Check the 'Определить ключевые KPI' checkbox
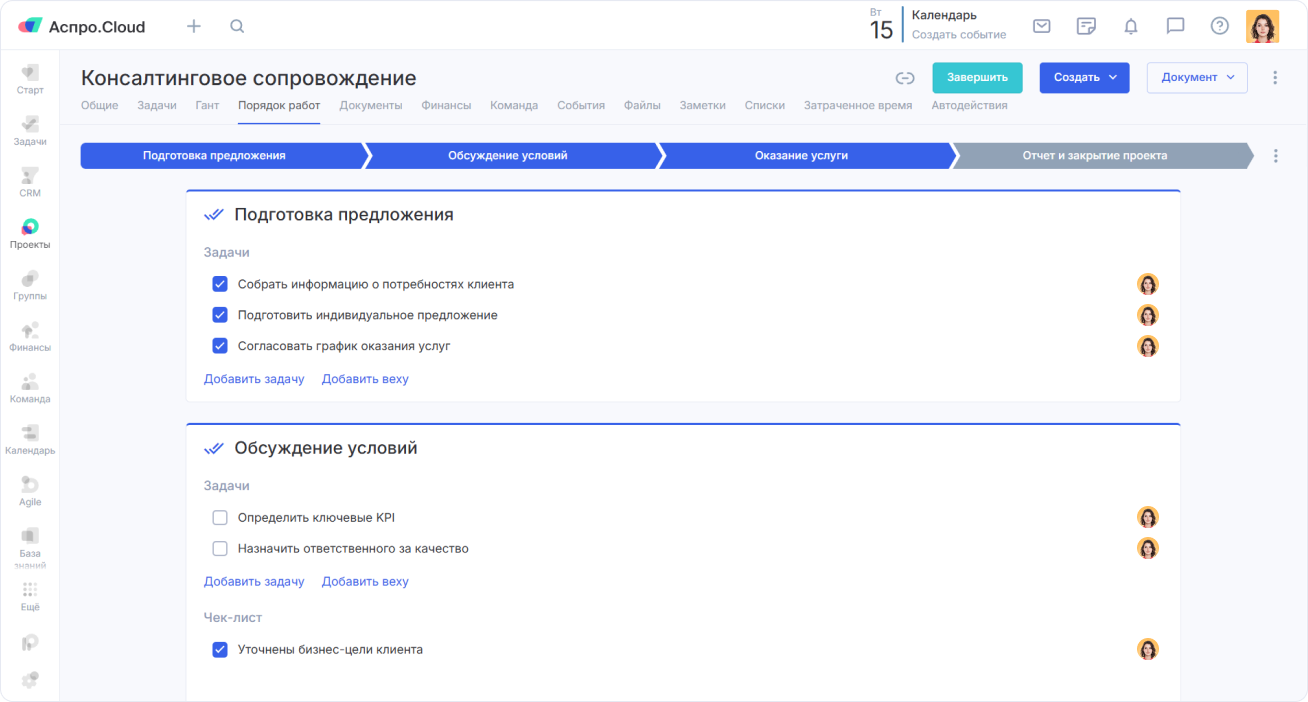The width and height of the screenshot is (1308, 702). coord(220,518)
